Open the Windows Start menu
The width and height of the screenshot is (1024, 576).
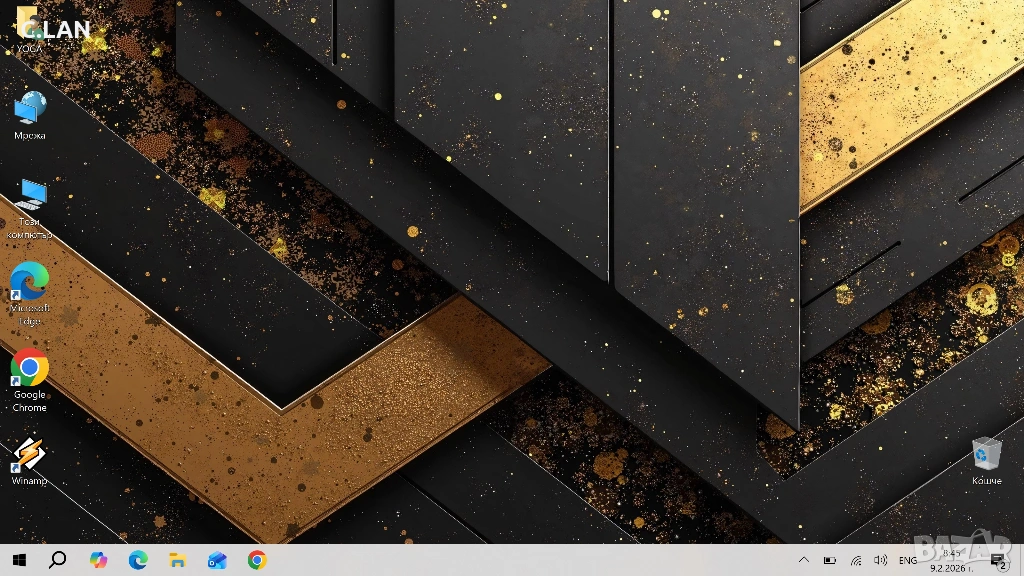(x=19, y=560)
